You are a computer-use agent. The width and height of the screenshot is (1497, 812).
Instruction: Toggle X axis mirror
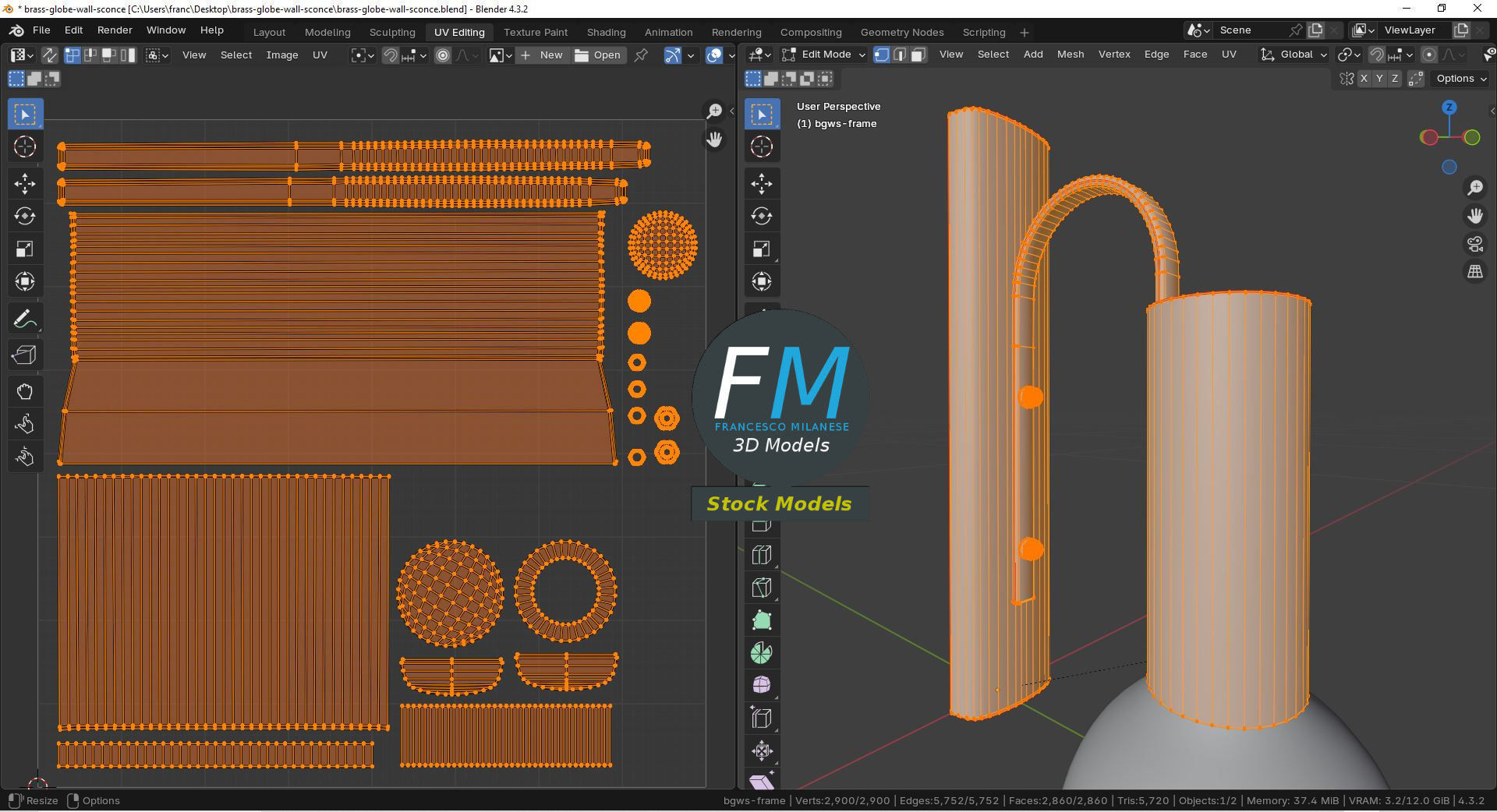(1364, 79)
